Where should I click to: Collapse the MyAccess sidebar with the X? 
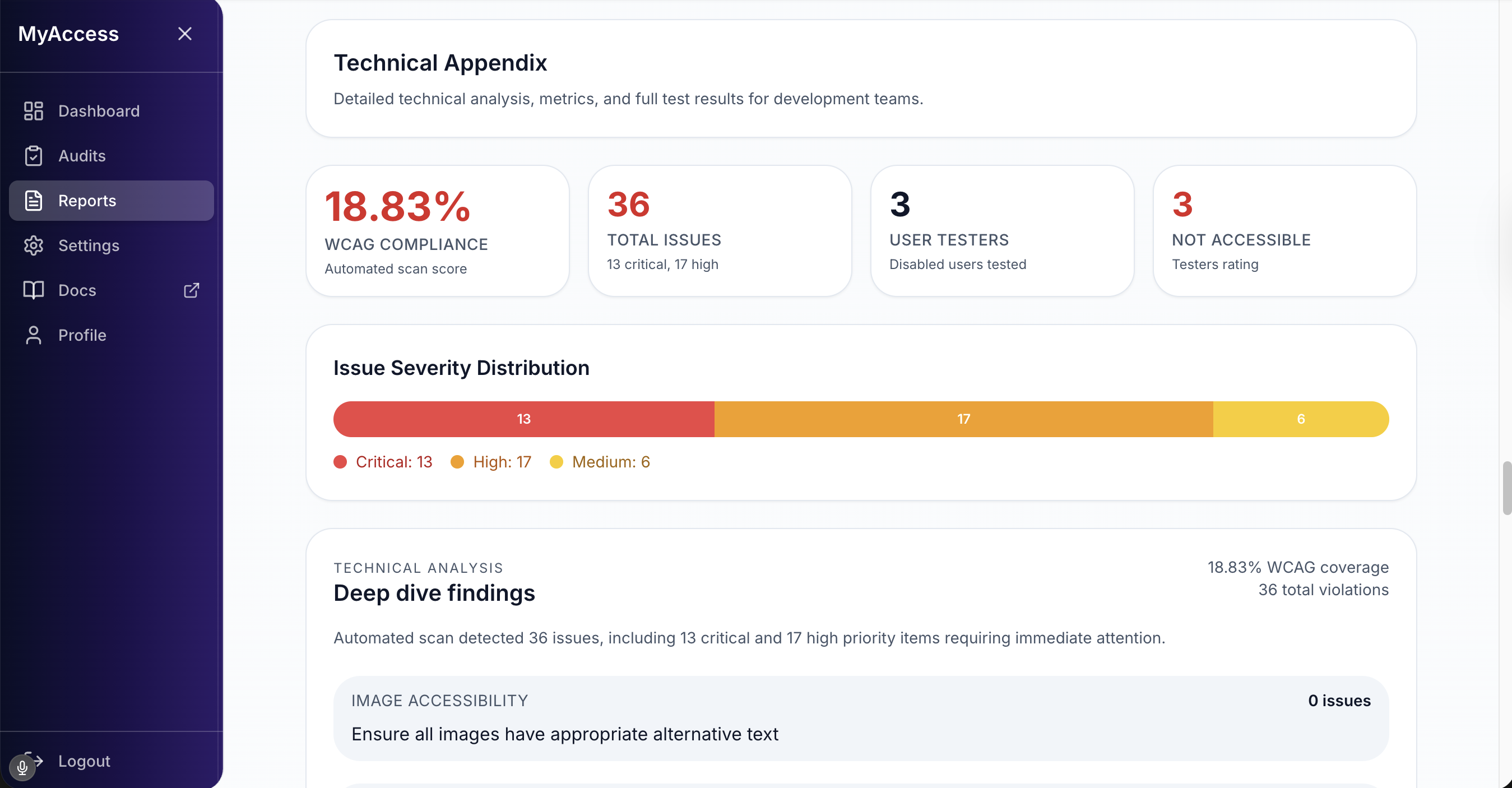[x=184, y=34]
